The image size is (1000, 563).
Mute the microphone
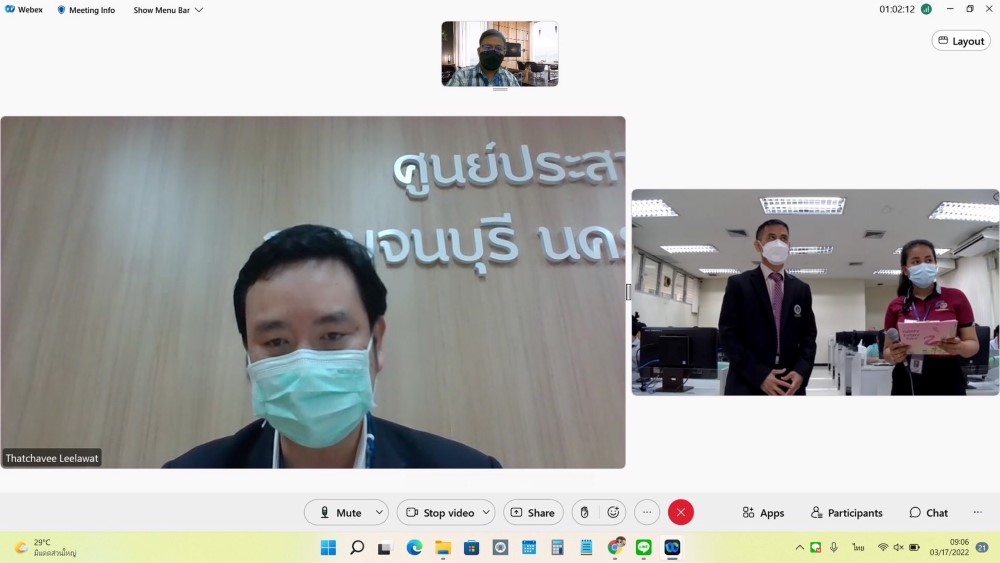coord(339,513)
